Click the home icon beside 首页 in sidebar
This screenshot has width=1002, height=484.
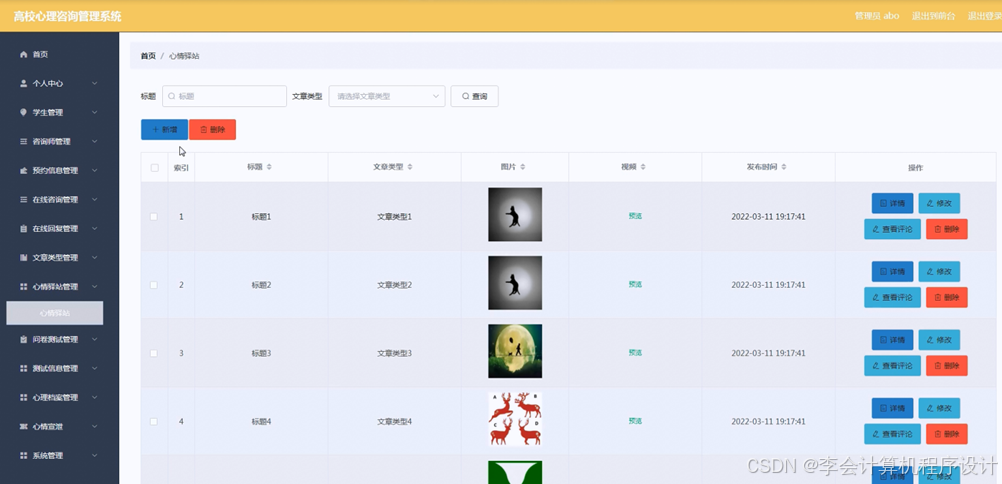(x=24, y=54)
